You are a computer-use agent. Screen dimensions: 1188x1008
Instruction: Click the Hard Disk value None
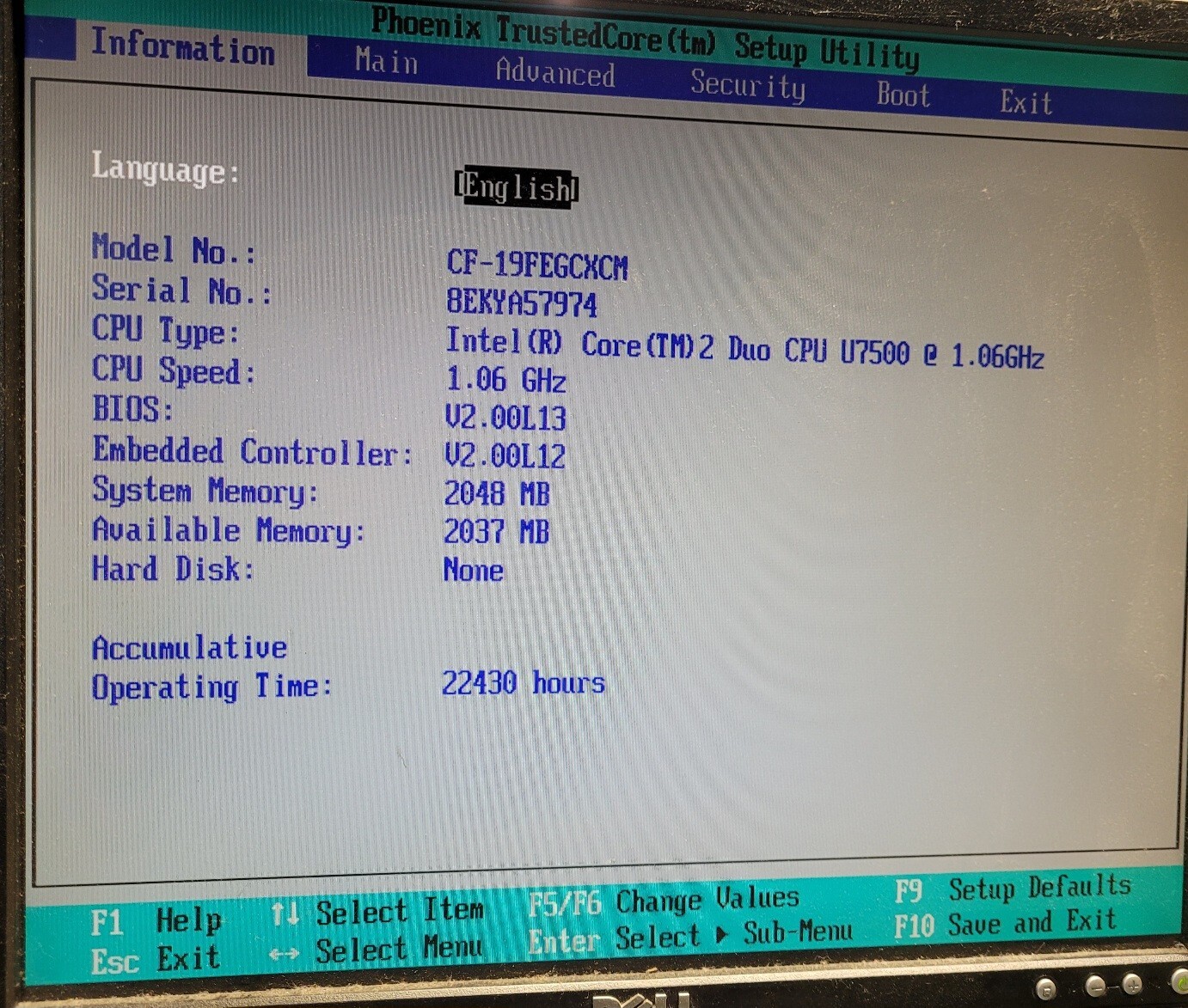473,570
